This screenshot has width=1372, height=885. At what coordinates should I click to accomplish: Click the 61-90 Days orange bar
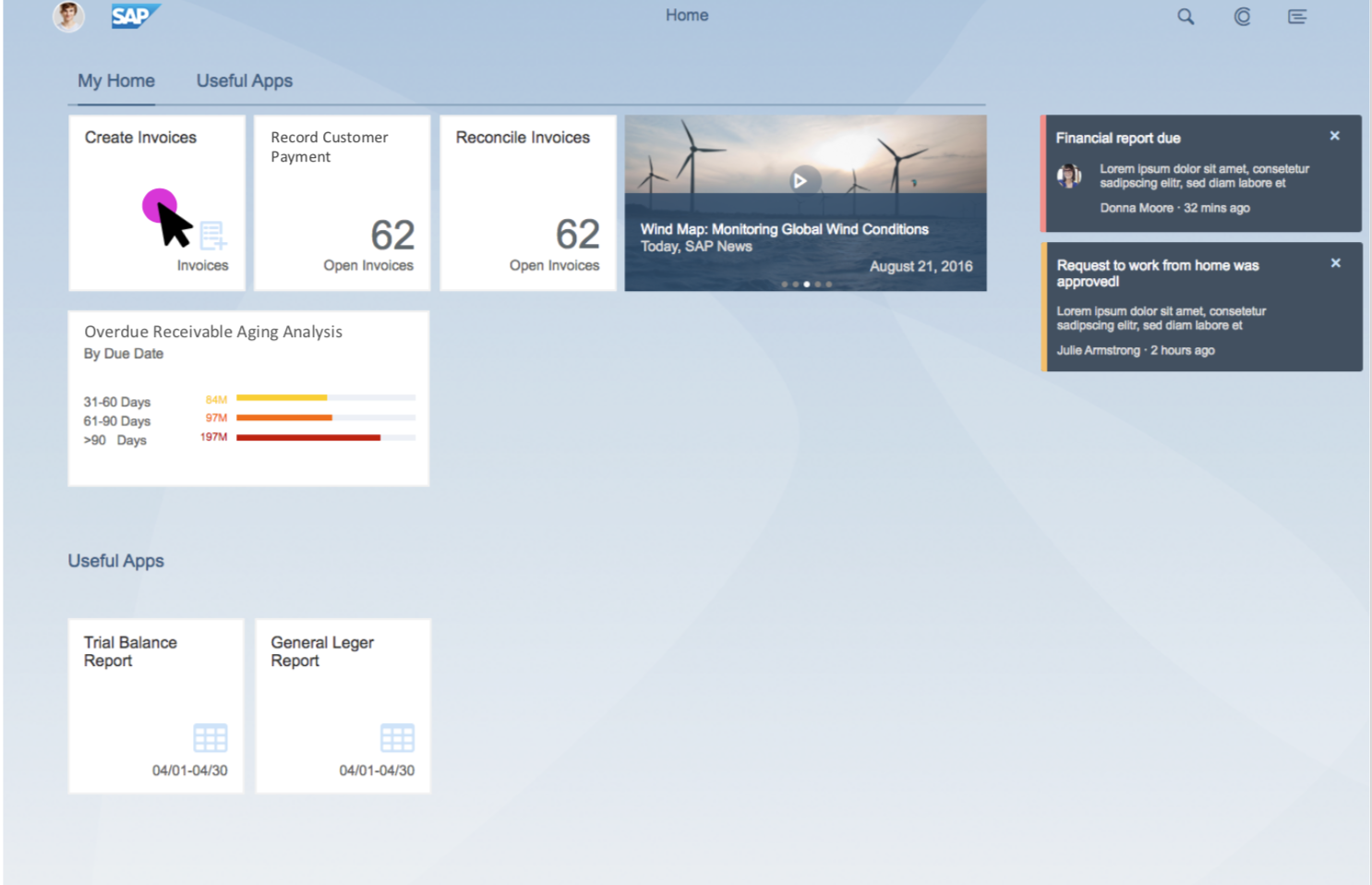[x=284, y=418]
